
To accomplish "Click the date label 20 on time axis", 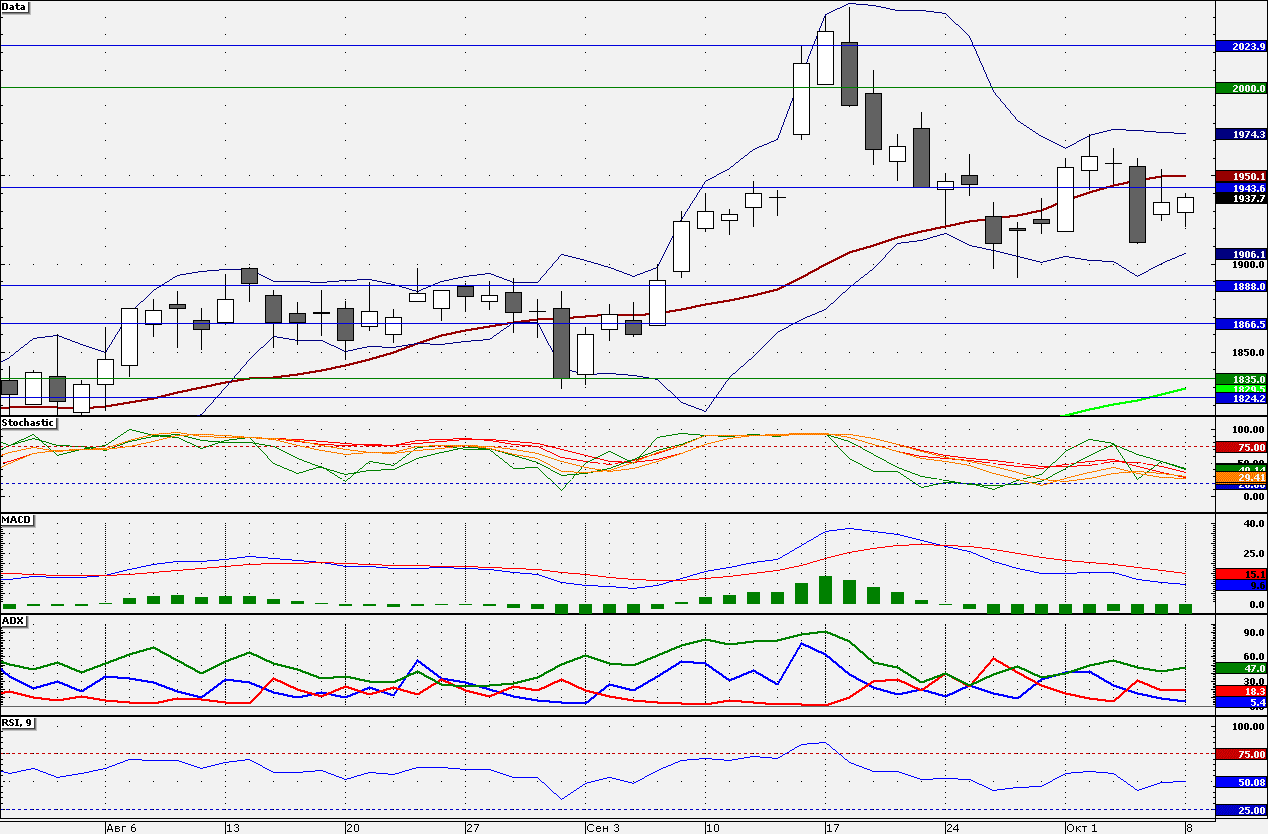I will click(353, 828).
